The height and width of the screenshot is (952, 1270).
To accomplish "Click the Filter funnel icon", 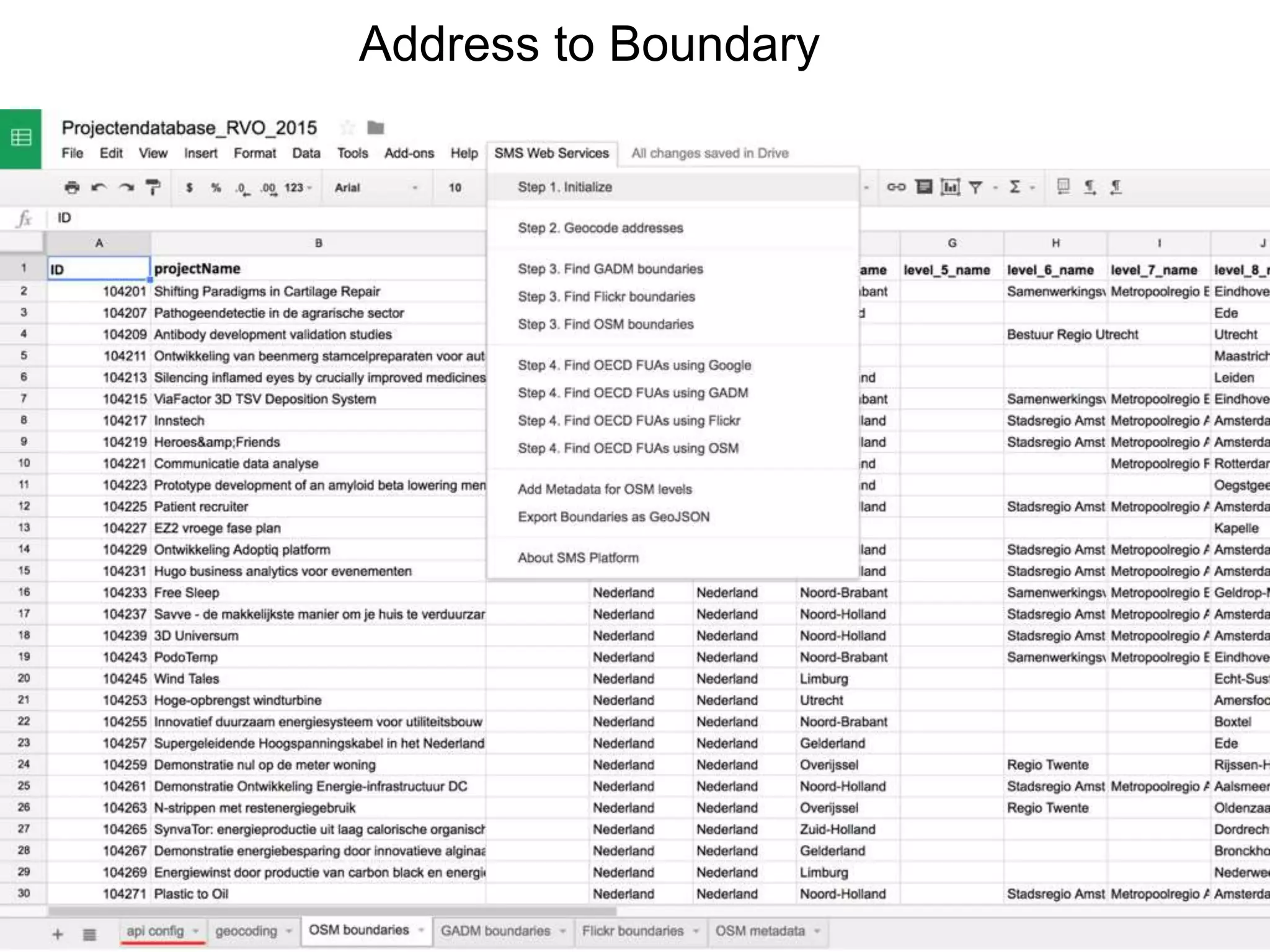I will [x=975, y=187].
